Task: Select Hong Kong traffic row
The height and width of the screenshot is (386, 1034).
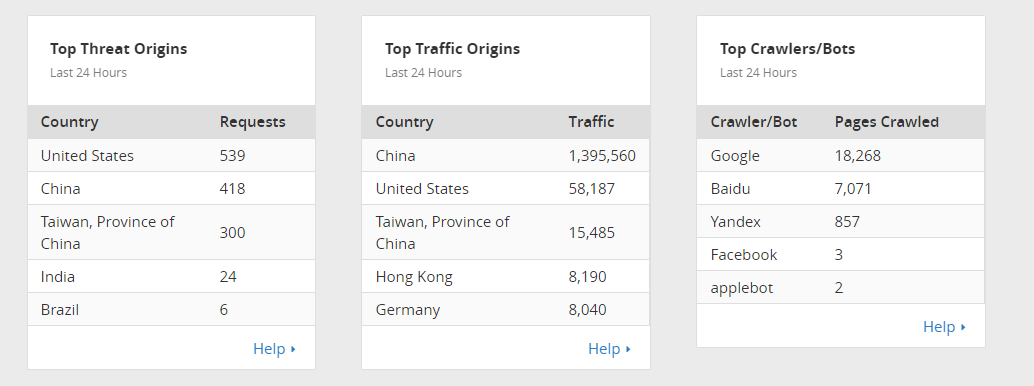Action: (x=506, y=276)
